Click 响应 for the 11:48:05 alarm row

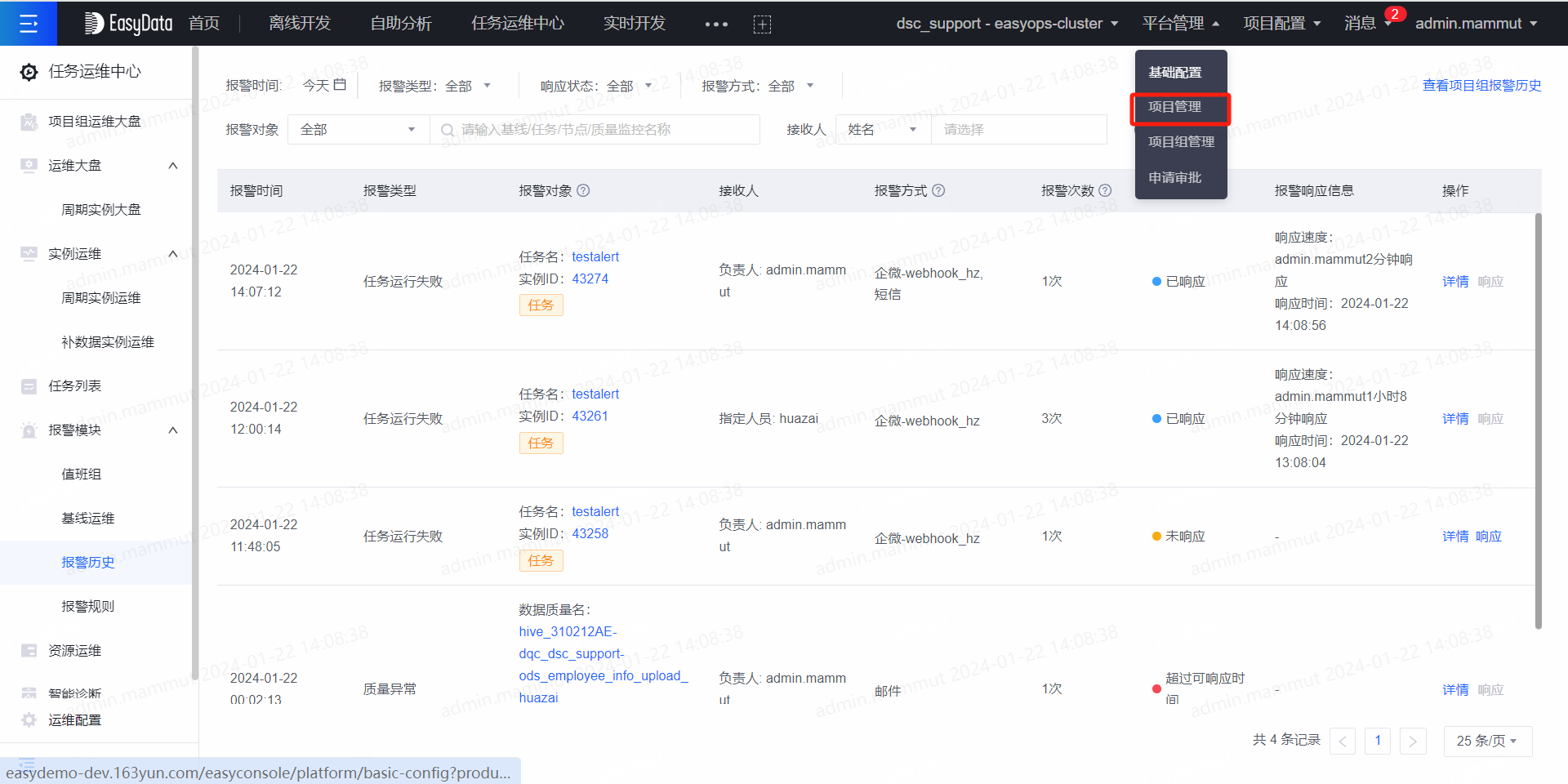pyautogui.click(x=1489, y=537)
